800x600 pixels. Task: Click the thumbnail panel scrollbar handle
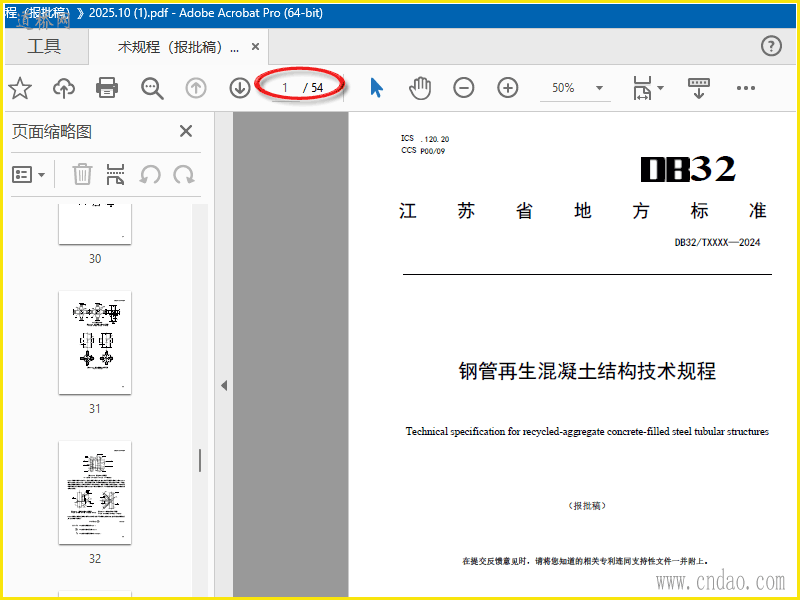pyautogui.click(x=199, y=460)
